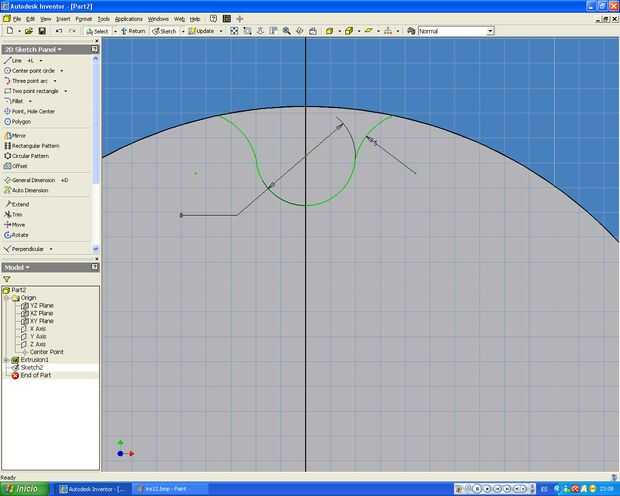The image size is (620, 496).
Task: Click the Select toolbar button
Action: [98, 31]
